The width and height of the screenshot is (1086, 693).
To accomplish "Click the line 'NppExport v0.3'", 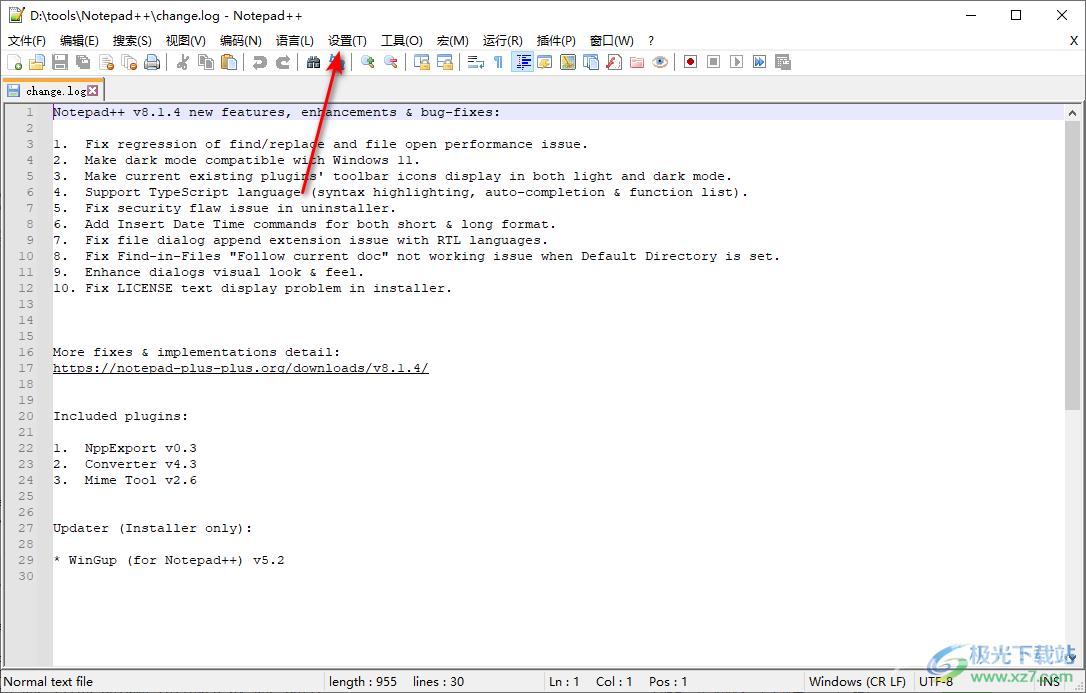I will point(141,448).
